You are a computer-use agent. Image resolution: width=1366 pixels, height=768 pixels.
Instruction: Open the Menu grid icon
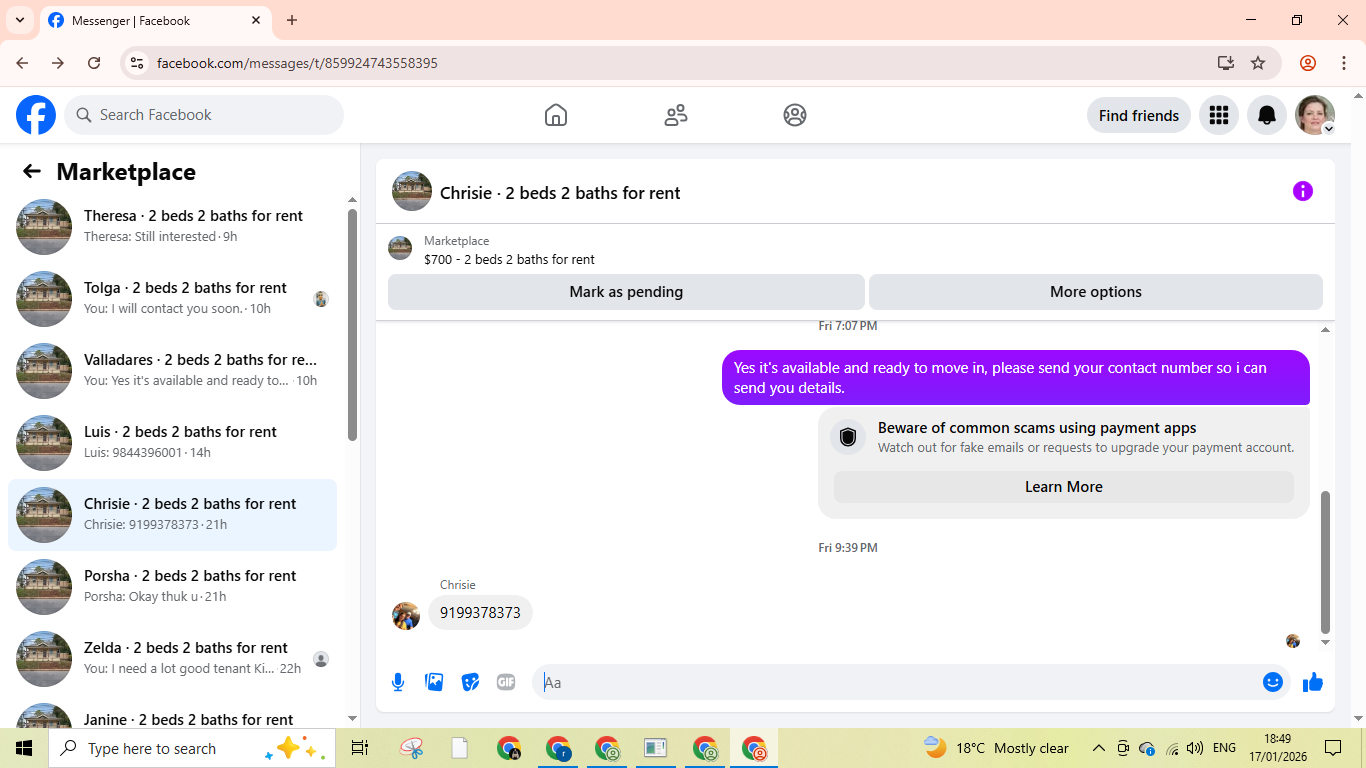pyautogui.click(x=1218, y=115)
